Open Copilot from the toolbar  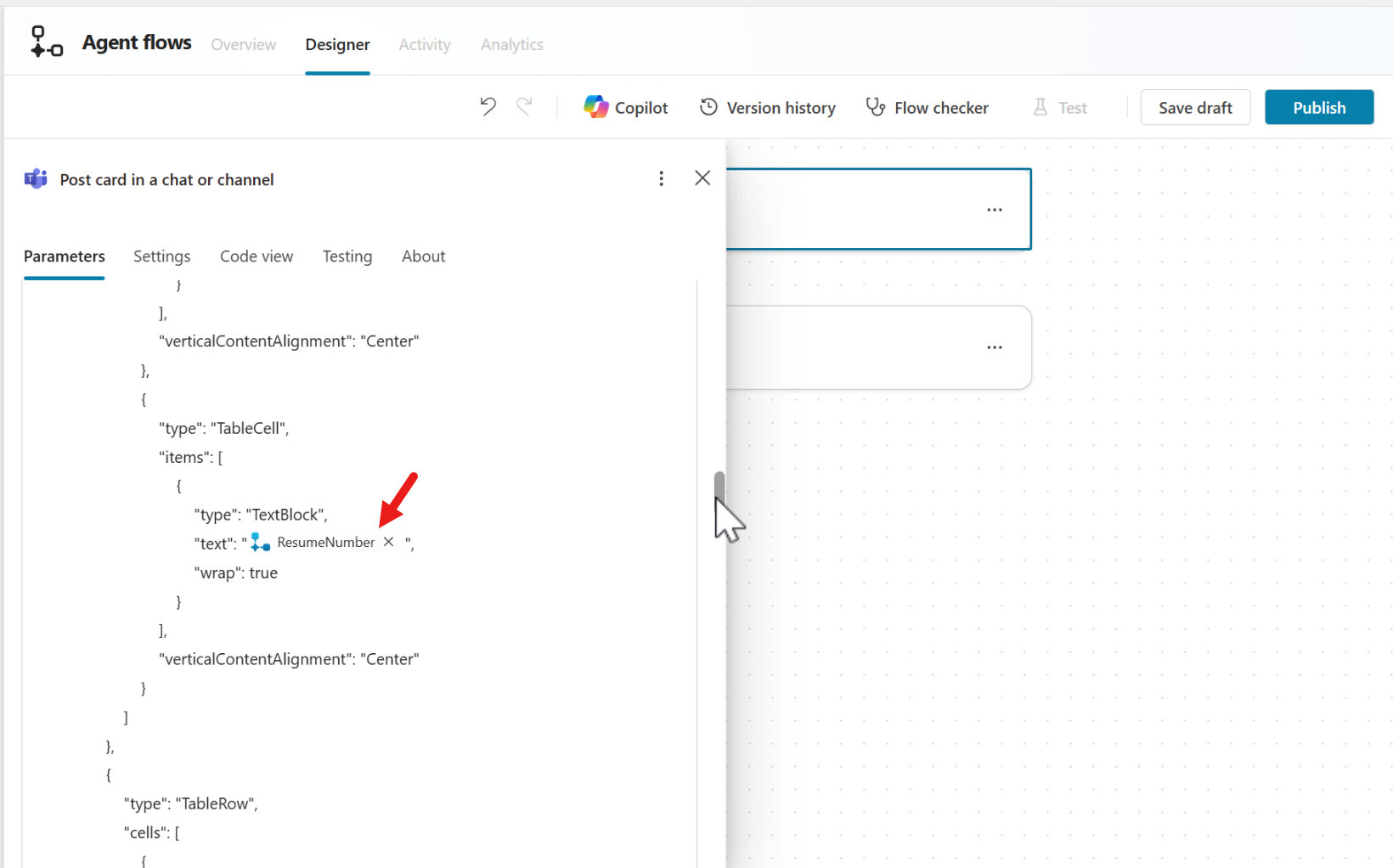point(626,108)
